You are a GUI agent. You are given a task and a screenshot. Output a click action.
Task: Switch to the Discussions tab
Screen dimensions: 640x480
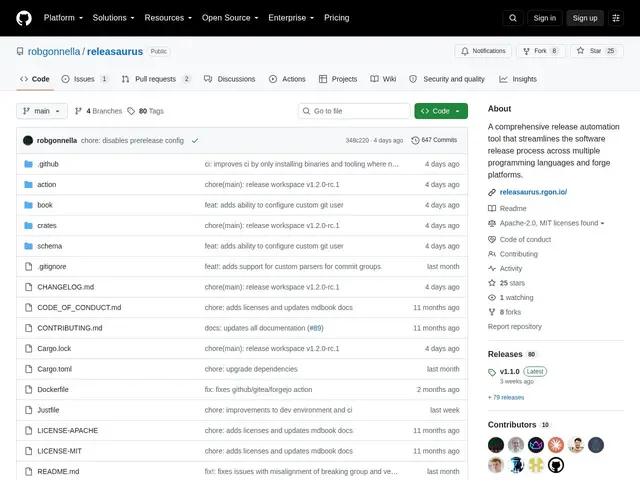click(x=229, y=79)
